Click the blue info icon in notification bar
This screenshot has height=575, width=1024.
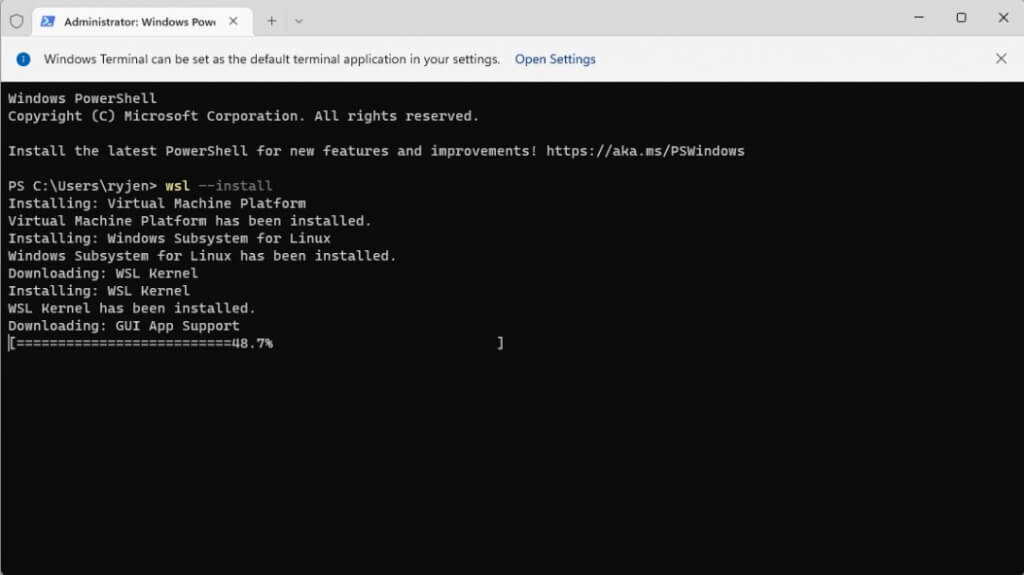[24, 59]
